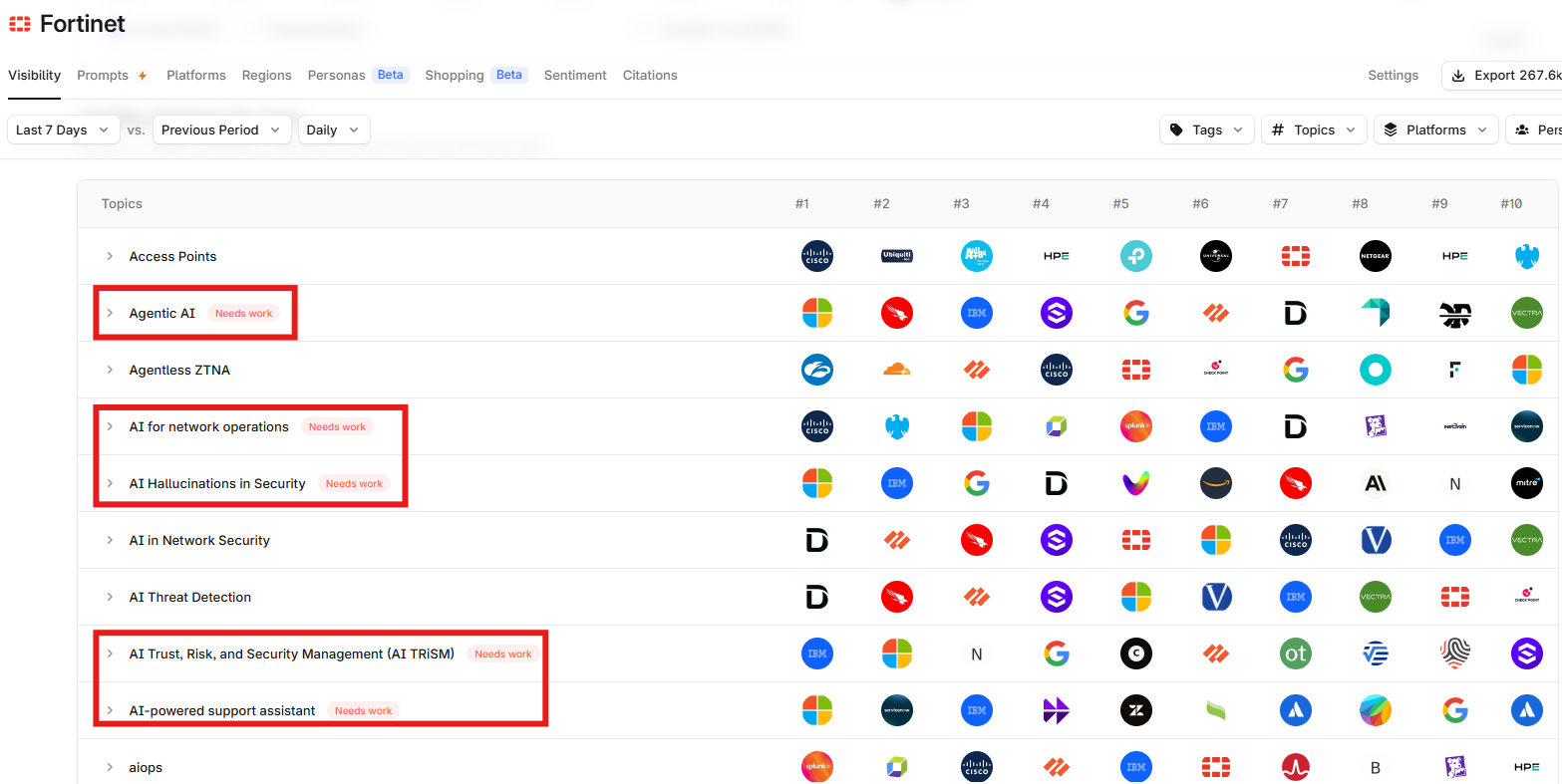This screenshot has width=1562, height=784.
Task: Expand the Access Points topic row
Action: pyautogui.click(x=110, y=256)
